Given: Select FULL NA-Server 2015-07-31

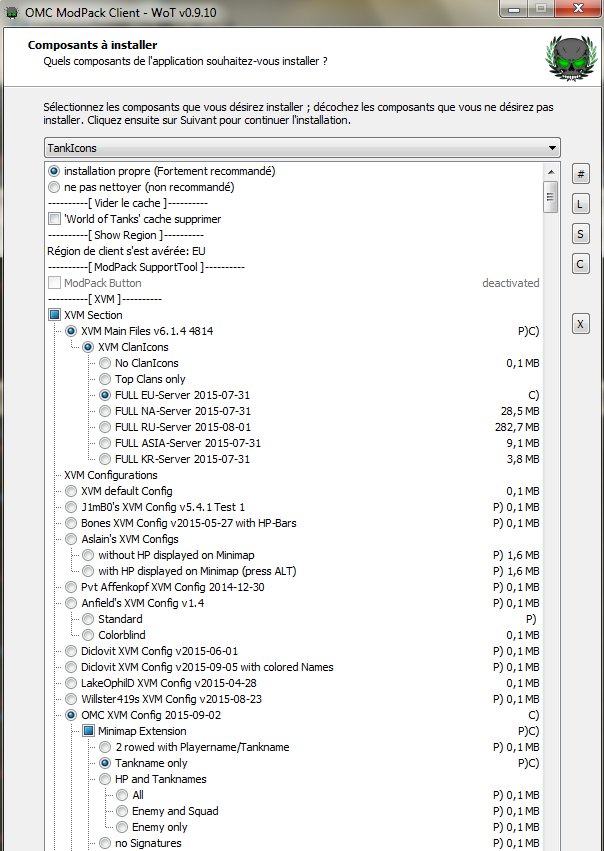Looking at the screenshot, I should (x=105, y=411).
